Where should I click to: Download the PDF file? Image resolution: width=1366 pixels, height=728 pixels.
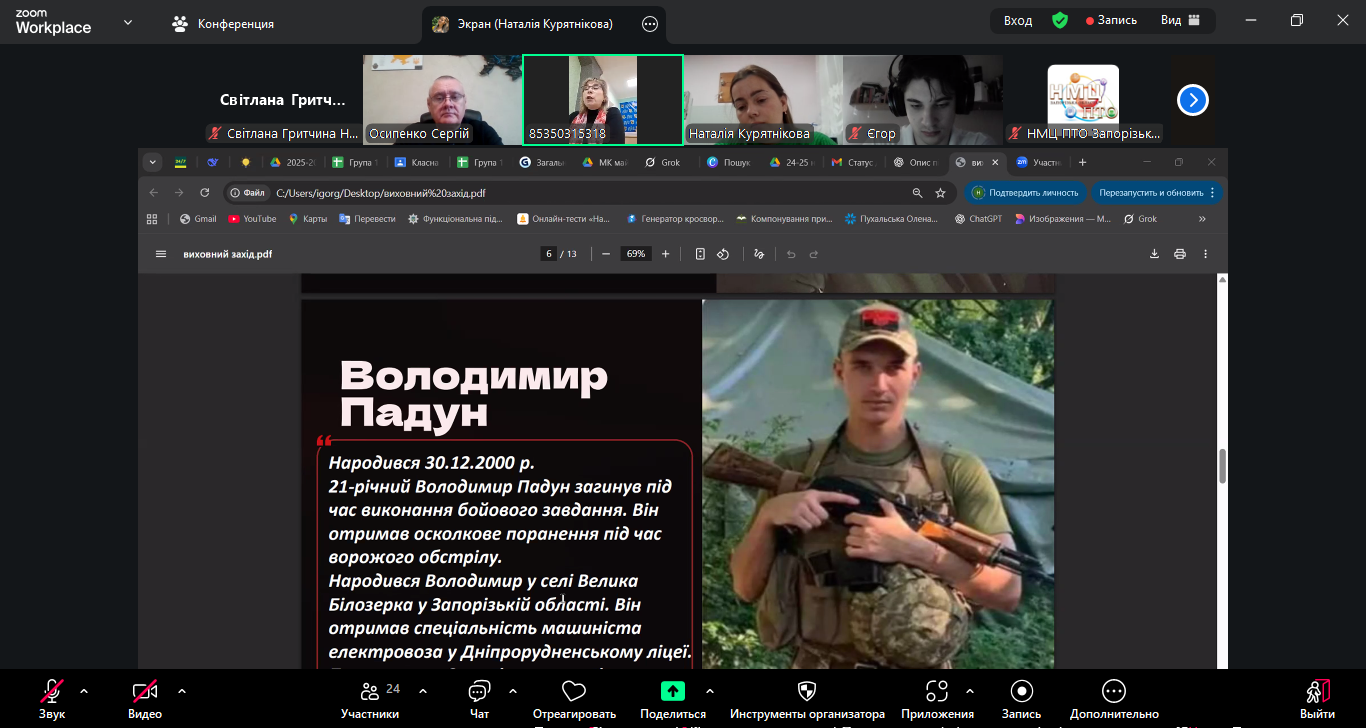point(1154,254)
